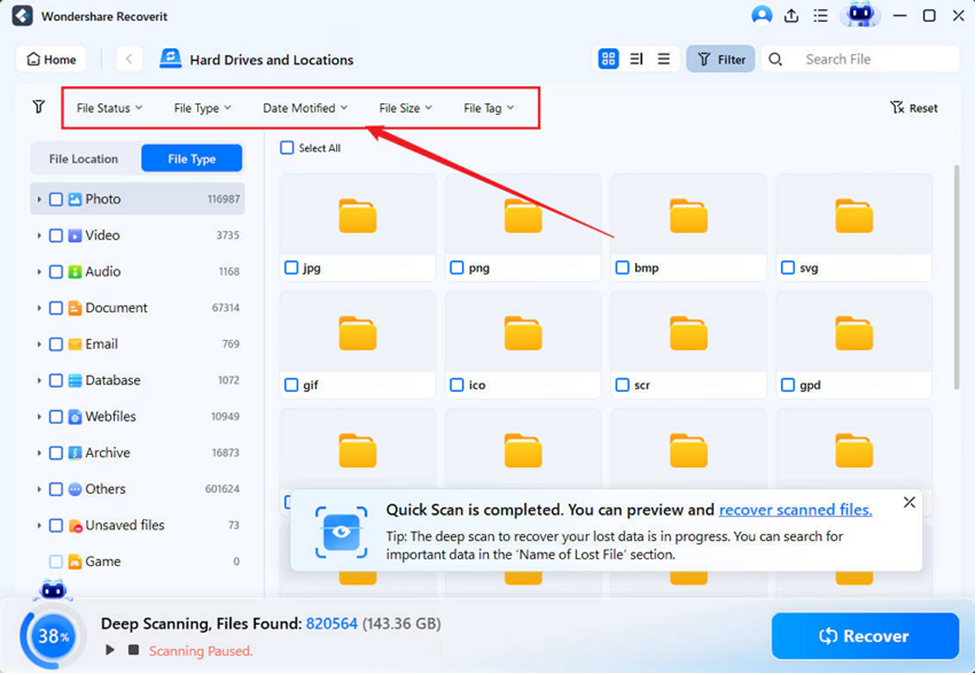
Task: Open the bmp folder icon
Action: pos(691,216)
